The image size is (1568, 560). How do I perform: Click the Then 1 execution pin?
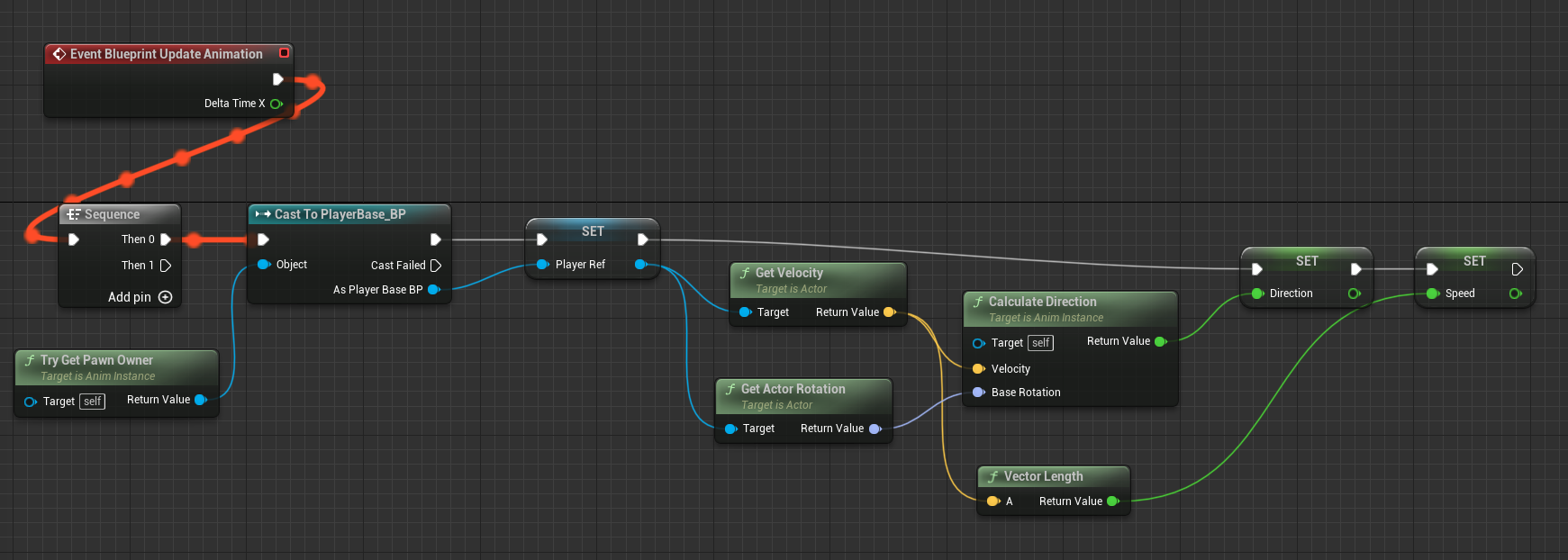166,266
